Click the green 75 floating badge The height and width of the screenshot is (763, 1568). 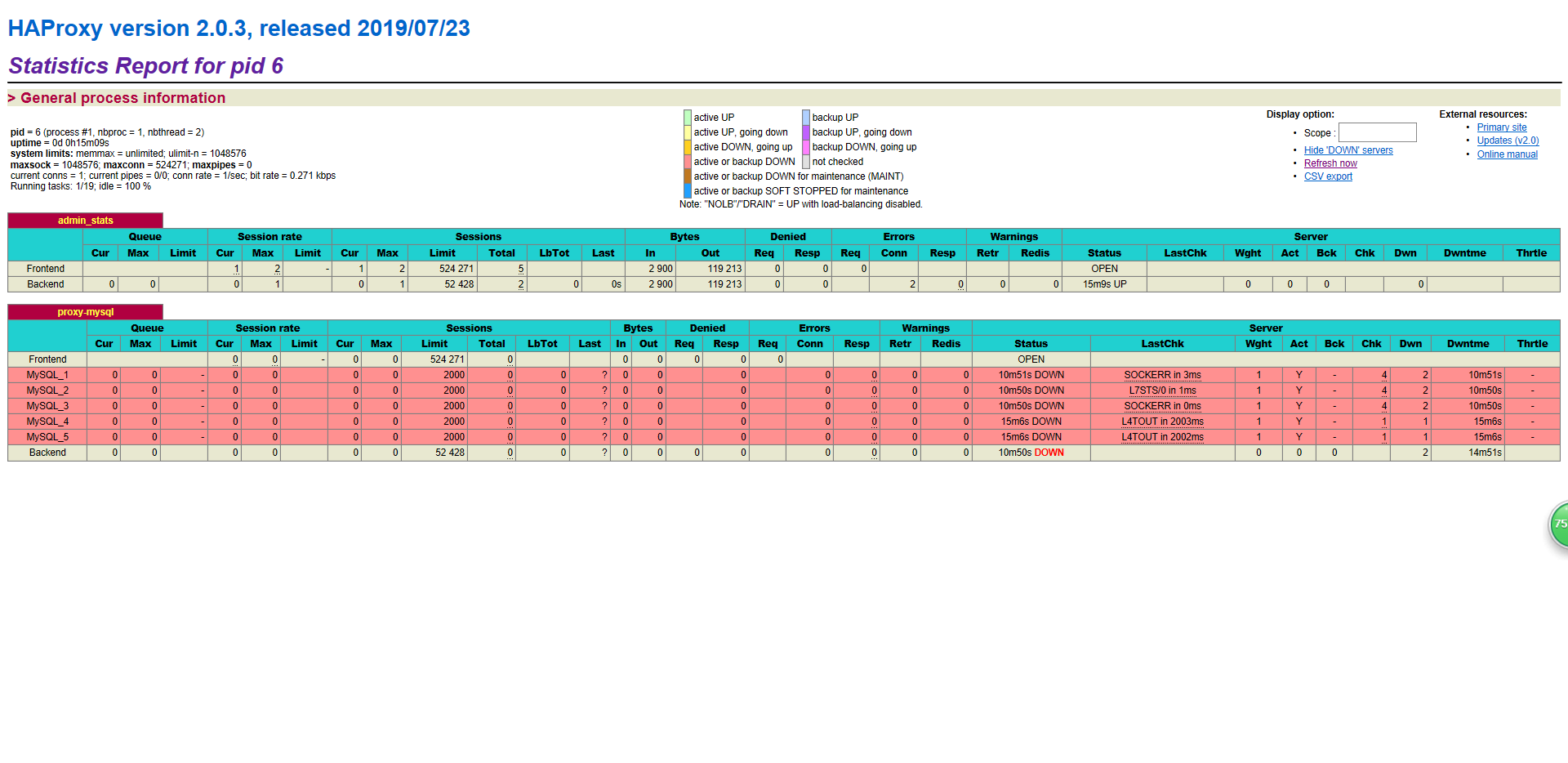tap(1558, 525)
